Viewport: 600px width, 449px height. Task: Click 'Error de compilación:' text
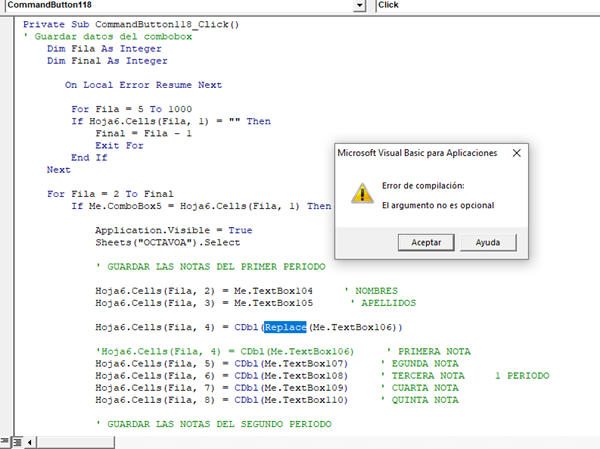(x=423, y=186)
